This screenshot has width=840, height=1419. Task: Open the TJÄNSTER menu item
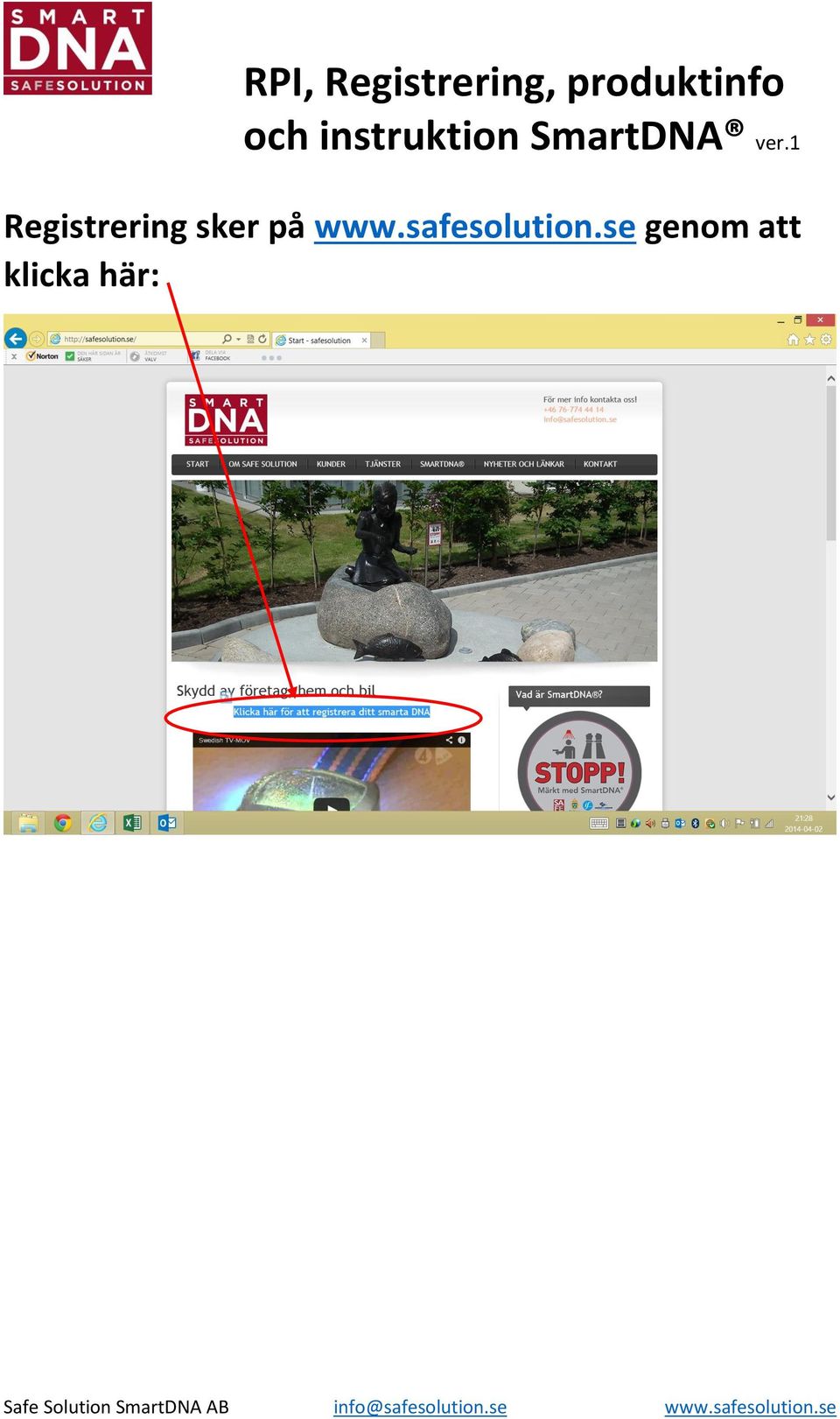382,464
